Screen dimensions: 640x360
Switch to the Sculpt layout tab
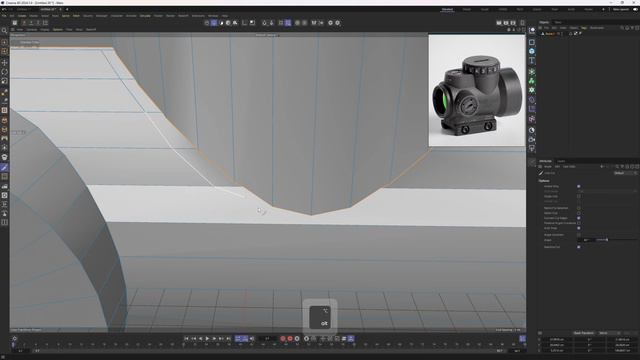click(x=484, y=9)
